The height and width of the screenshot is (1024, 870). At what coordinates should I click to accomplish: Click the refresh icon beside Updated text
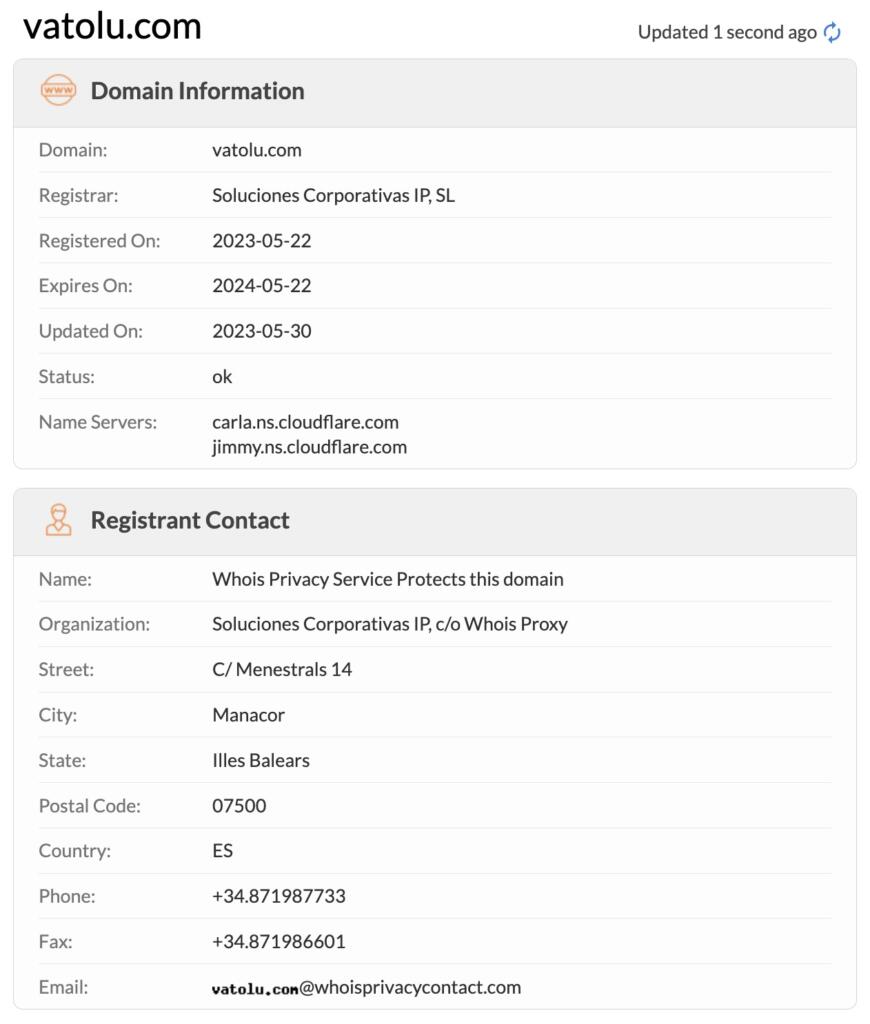(x=832, y=32)
